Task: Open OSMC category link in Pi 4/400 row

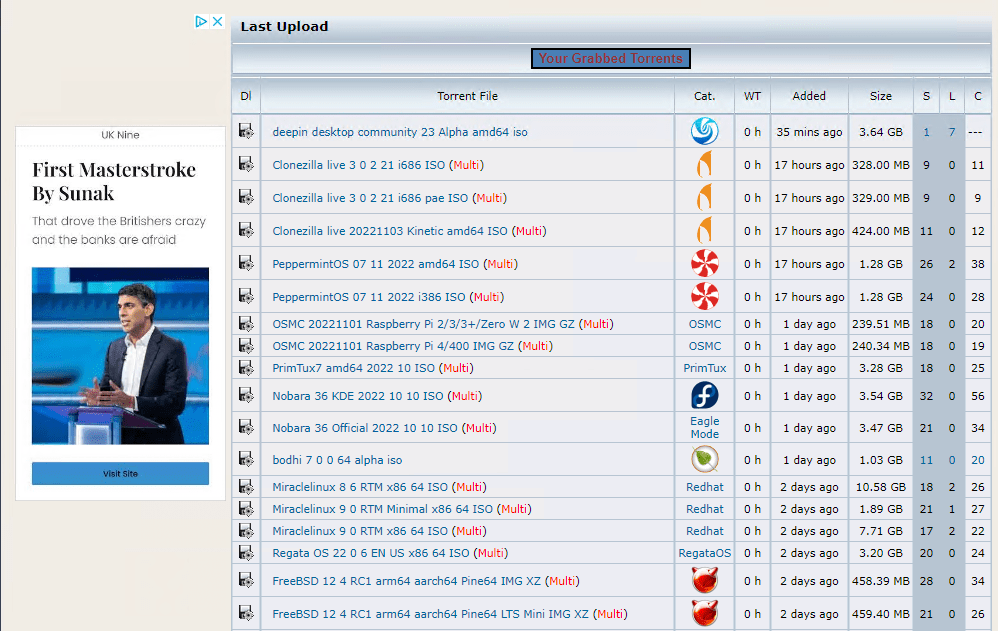Action: [705, 346]
